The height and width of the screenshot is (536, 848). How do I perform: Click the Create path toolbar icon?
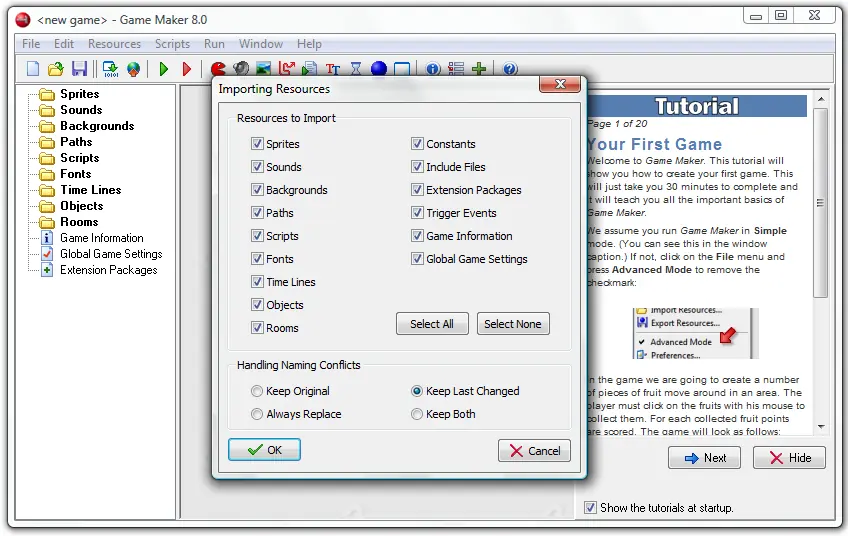(x=287, y=69)
